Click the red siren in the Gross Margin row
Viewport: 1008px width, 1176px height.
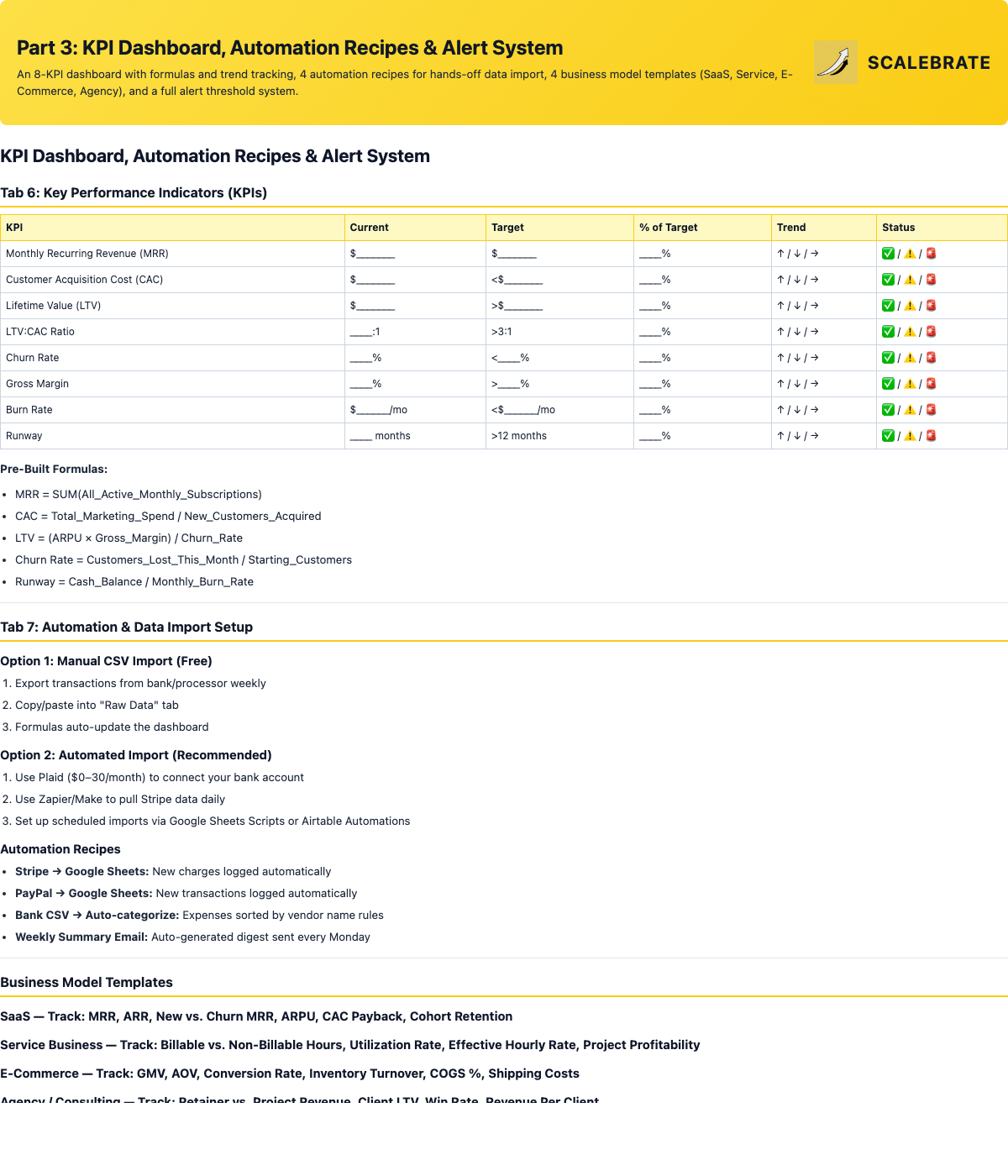click(x=931, y=384)
